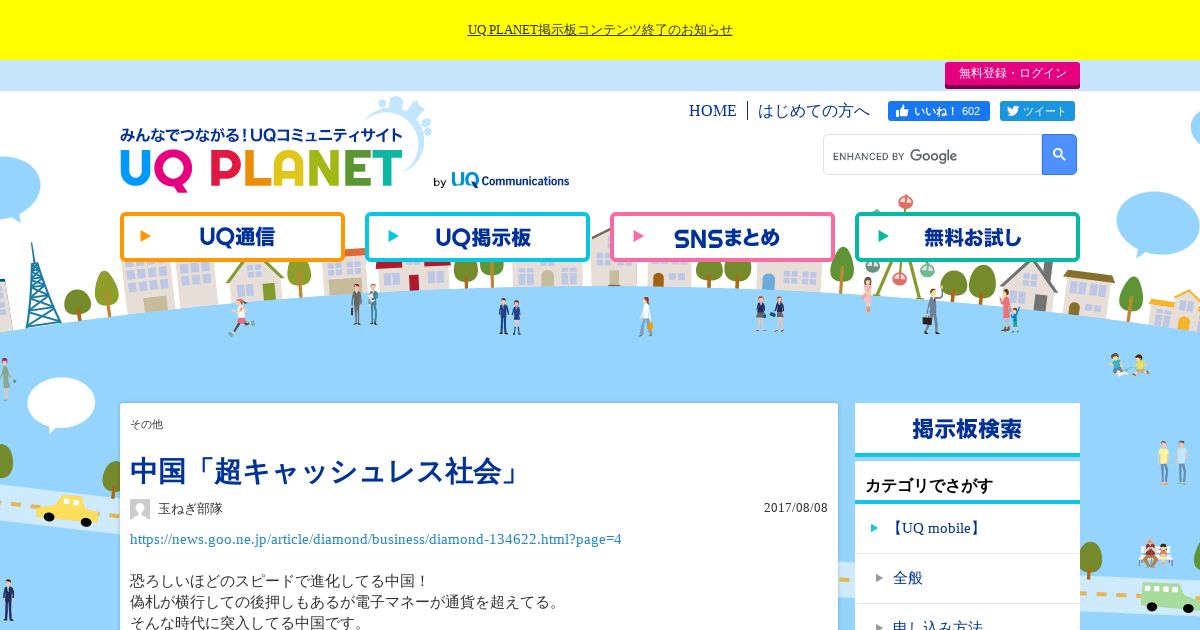Click the 無料登録・ログイン button
This screenshot has width=1200, height=630.
click(1012, 74)
